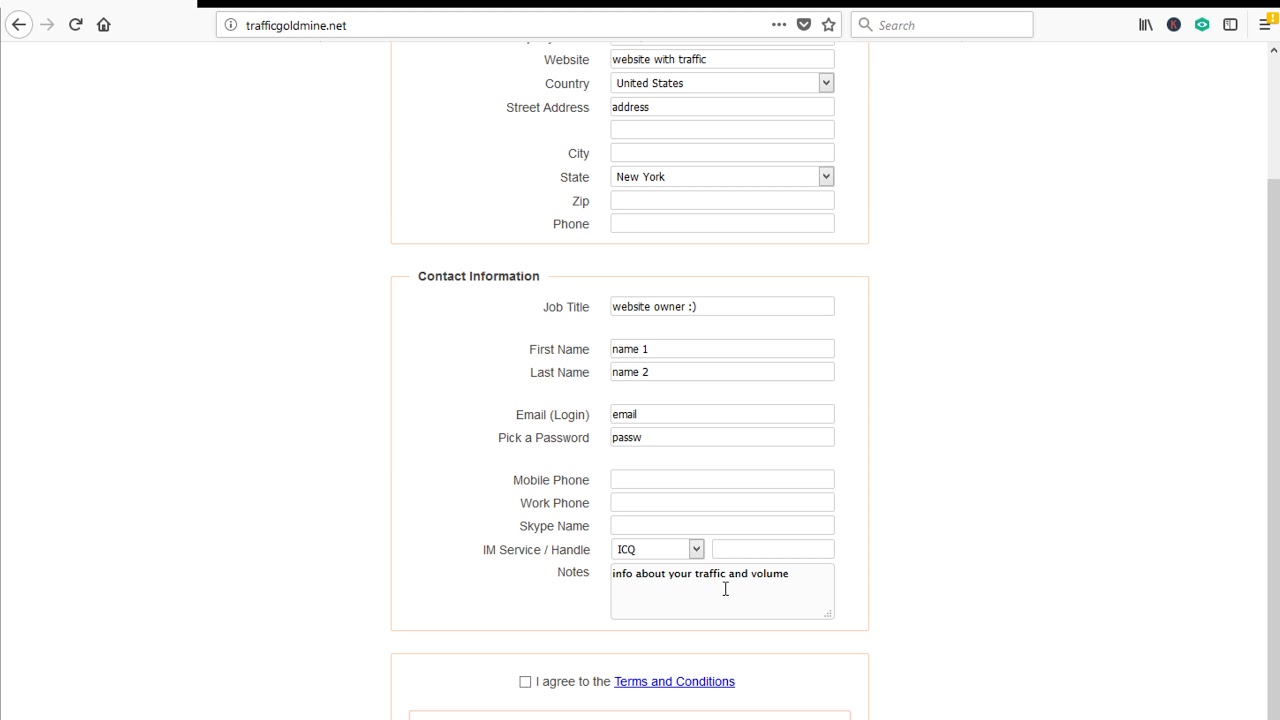Screen dimensions: 1280x720
Task: Reload the current page
Action: [x=75, y=25]
